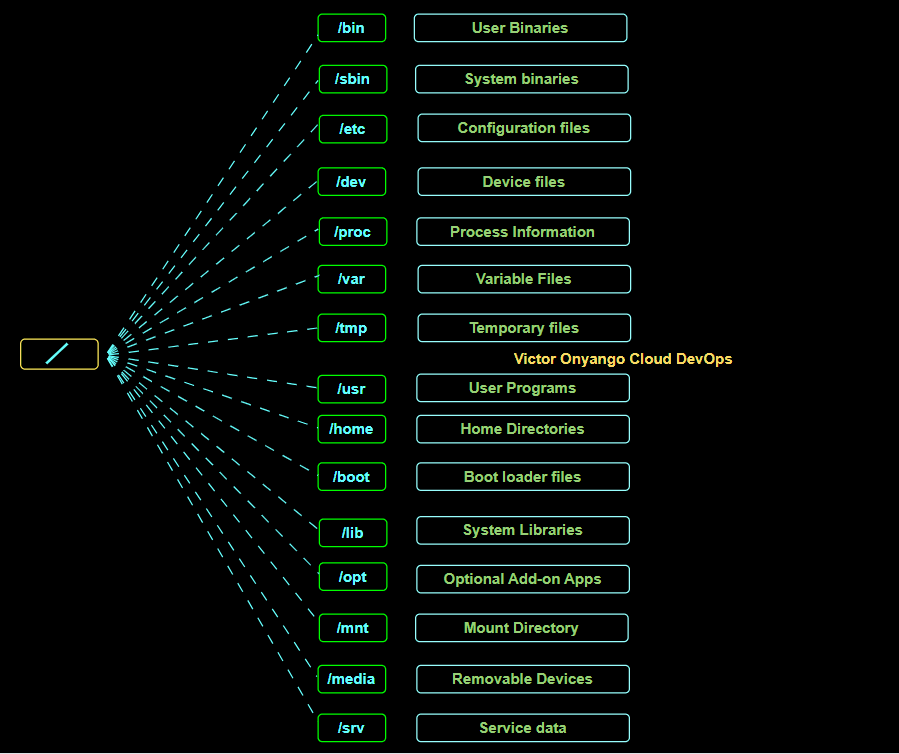Select the /boot node
Screen dimensions: 899x754
tap(351, 477)
